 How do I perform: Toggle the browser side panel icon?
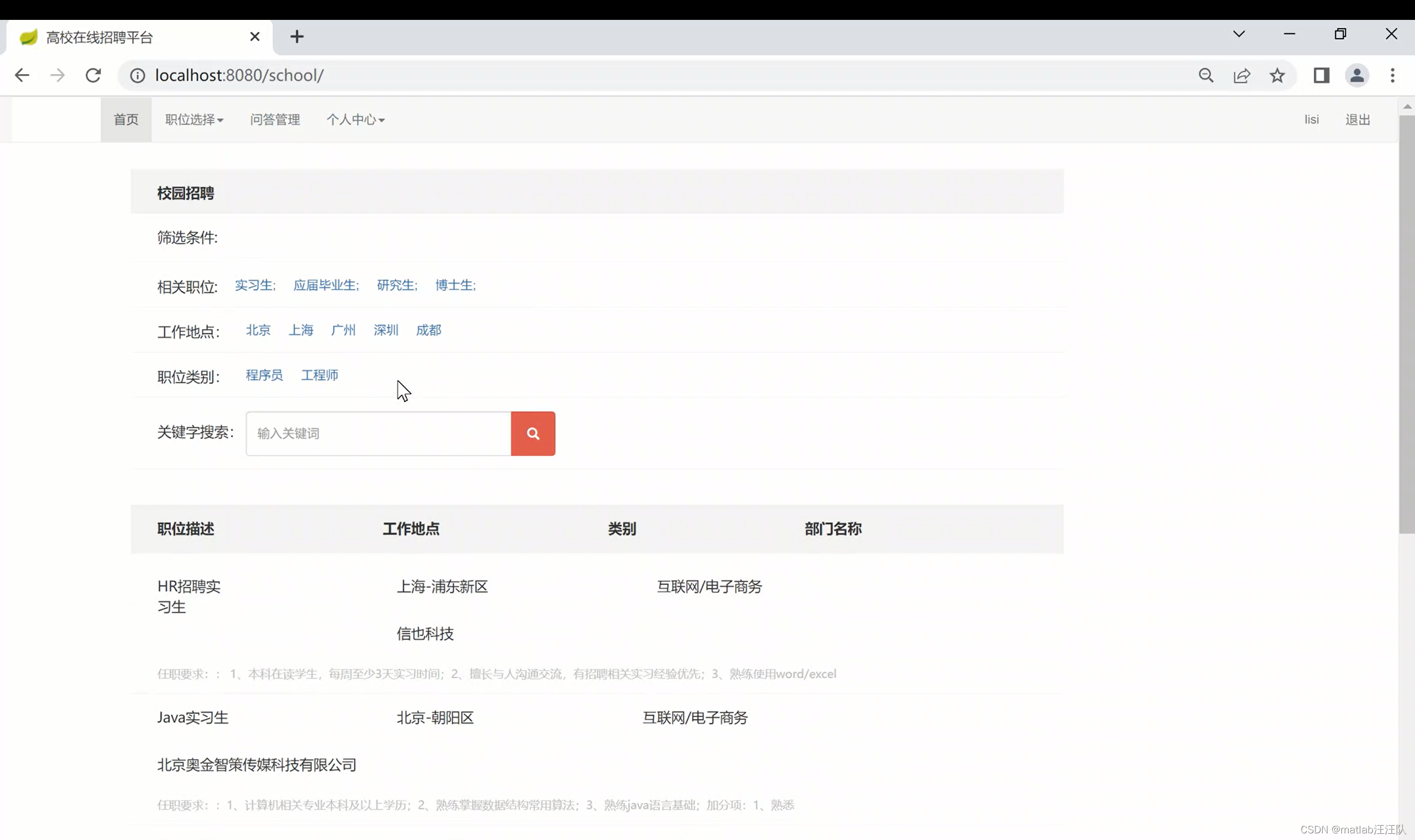tap(1321, 75)
